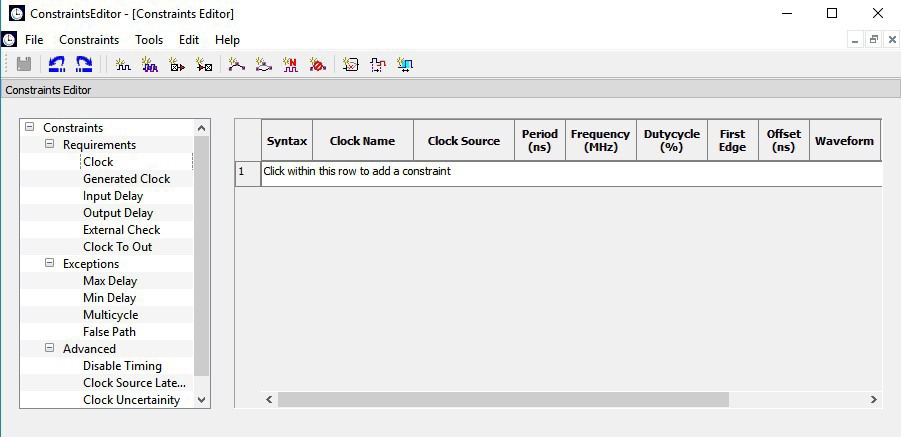
Task: Click the Add Max Delay toolbar icon
Action: (x=237, y=64)
